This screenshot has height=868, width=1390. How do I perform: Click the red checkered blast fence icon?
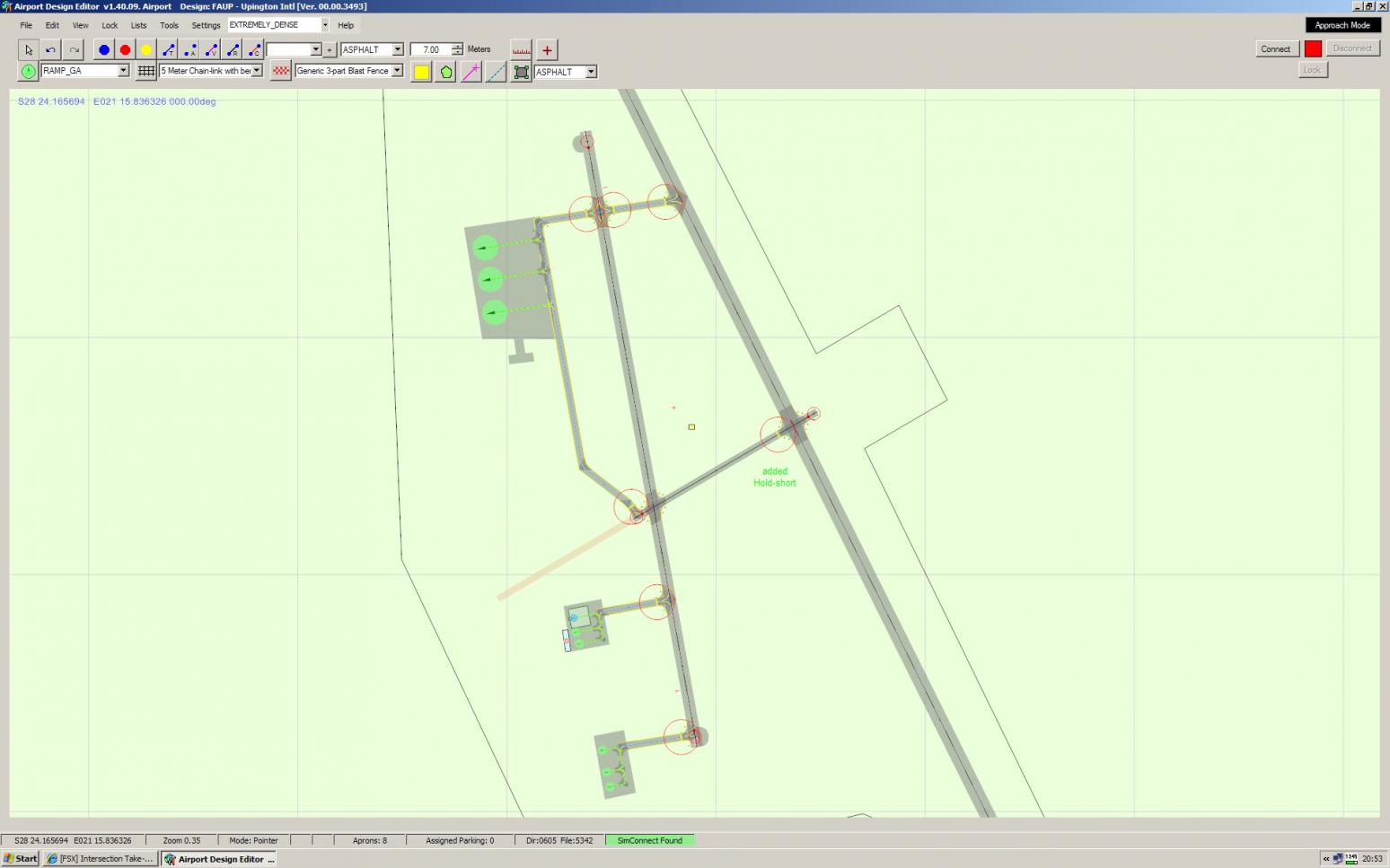281,71
